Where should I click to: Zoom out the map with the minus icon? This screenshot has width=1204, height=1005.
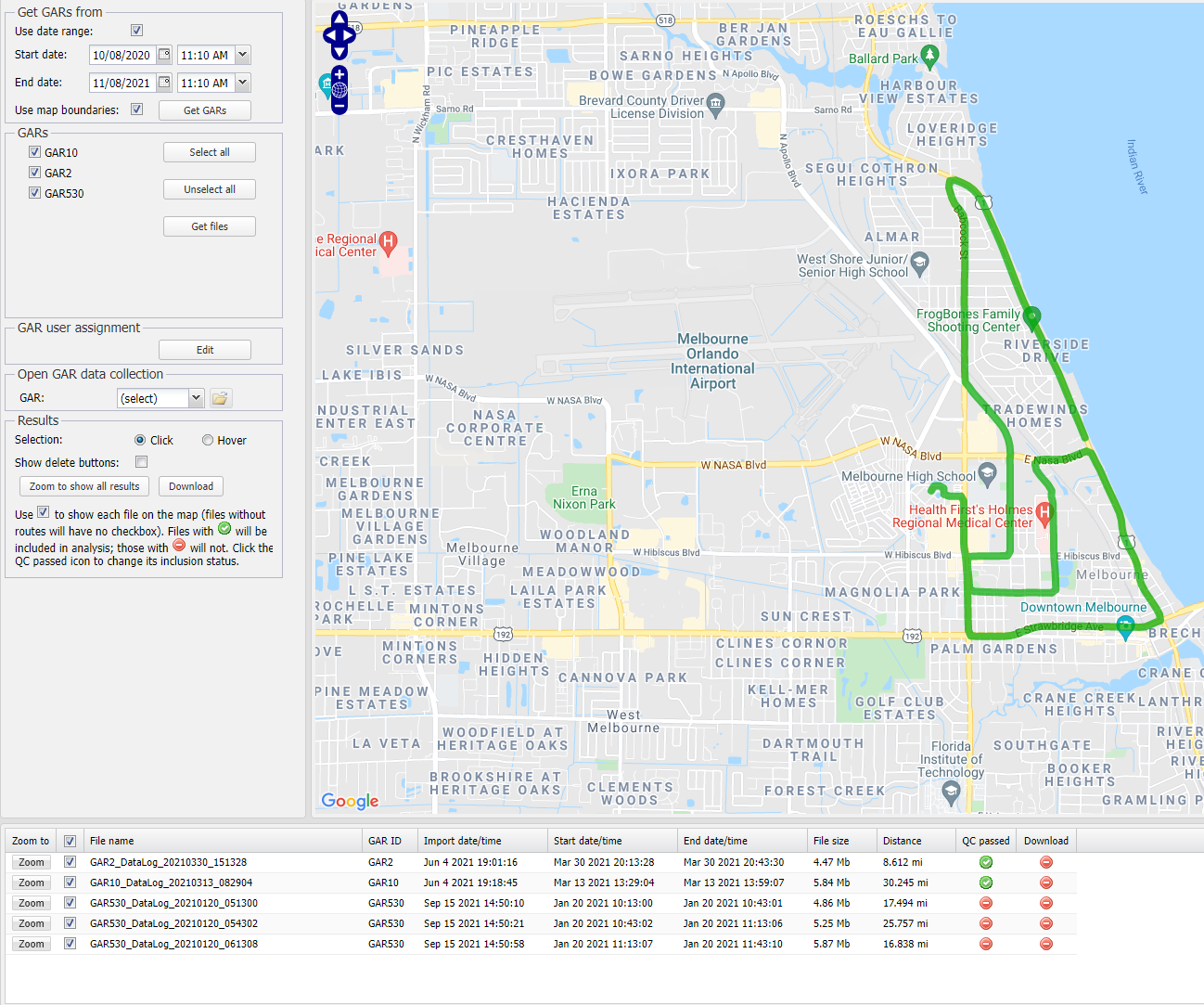(339, 106)
